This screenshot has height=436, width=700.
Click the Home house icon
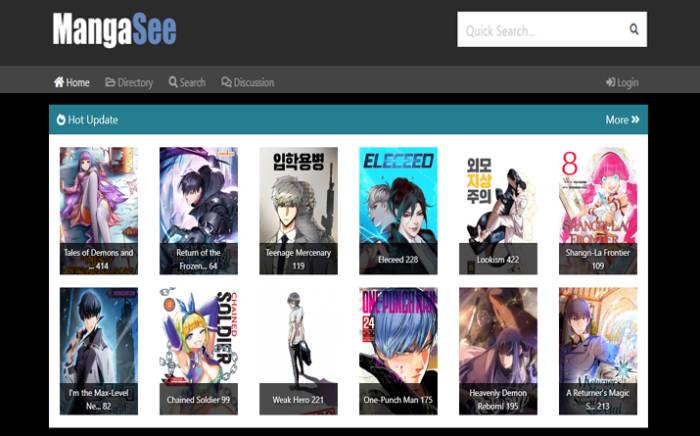pos(59,82)
